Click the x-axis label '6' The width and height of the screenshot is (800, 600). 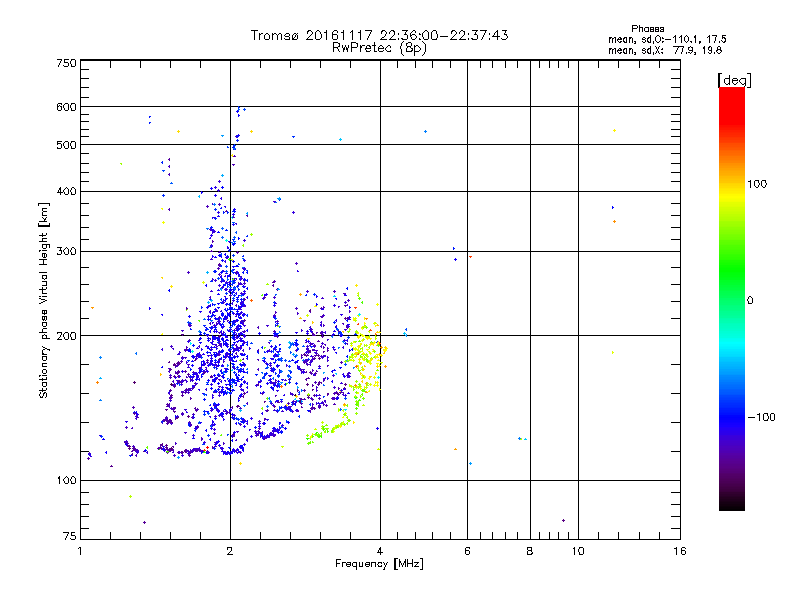point(467,551)
